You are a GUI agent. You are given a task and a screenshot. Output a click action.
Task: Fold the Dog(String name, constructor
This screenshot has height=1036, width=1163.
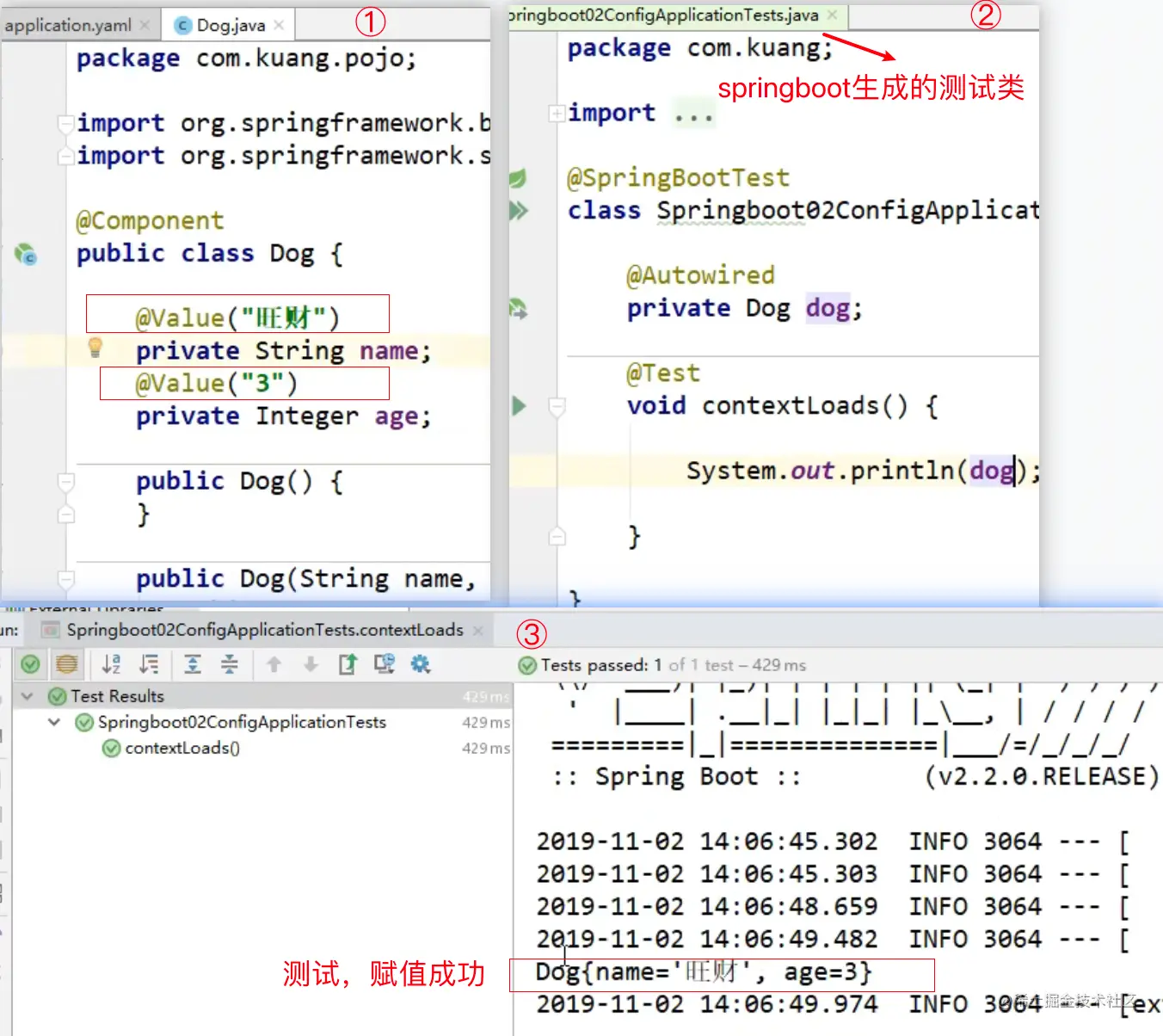click(66, 578)
